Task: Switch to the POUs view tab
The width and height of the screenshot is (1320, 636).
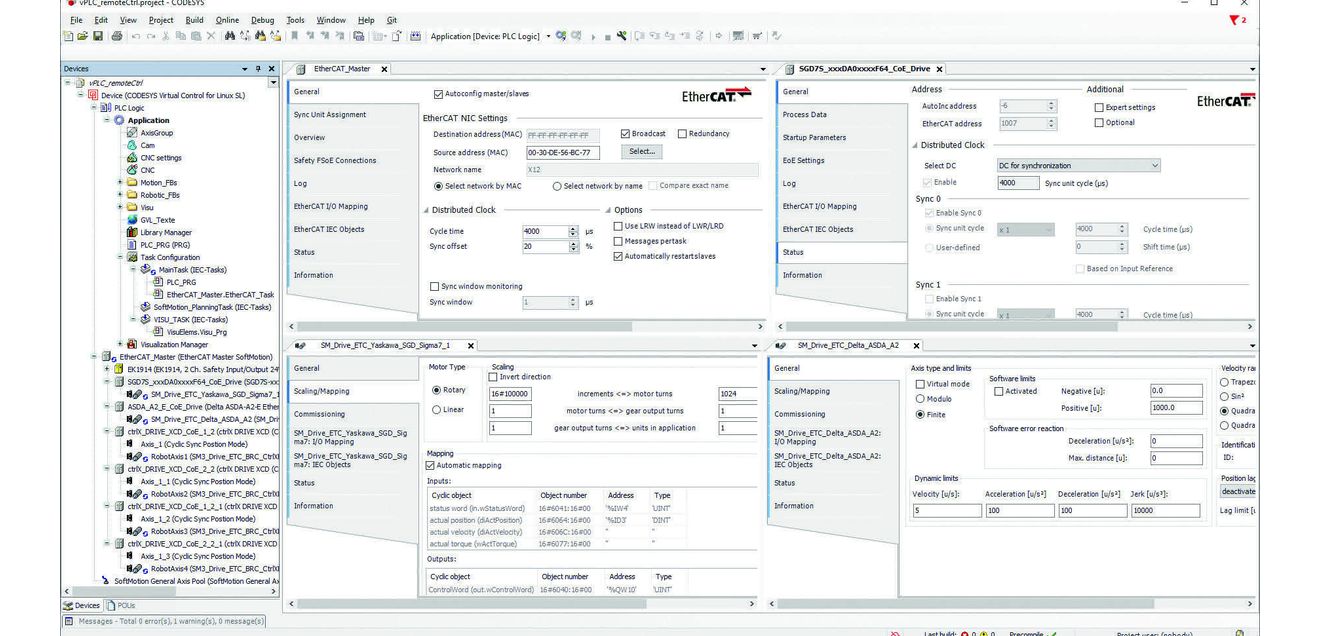Action: 121,605
